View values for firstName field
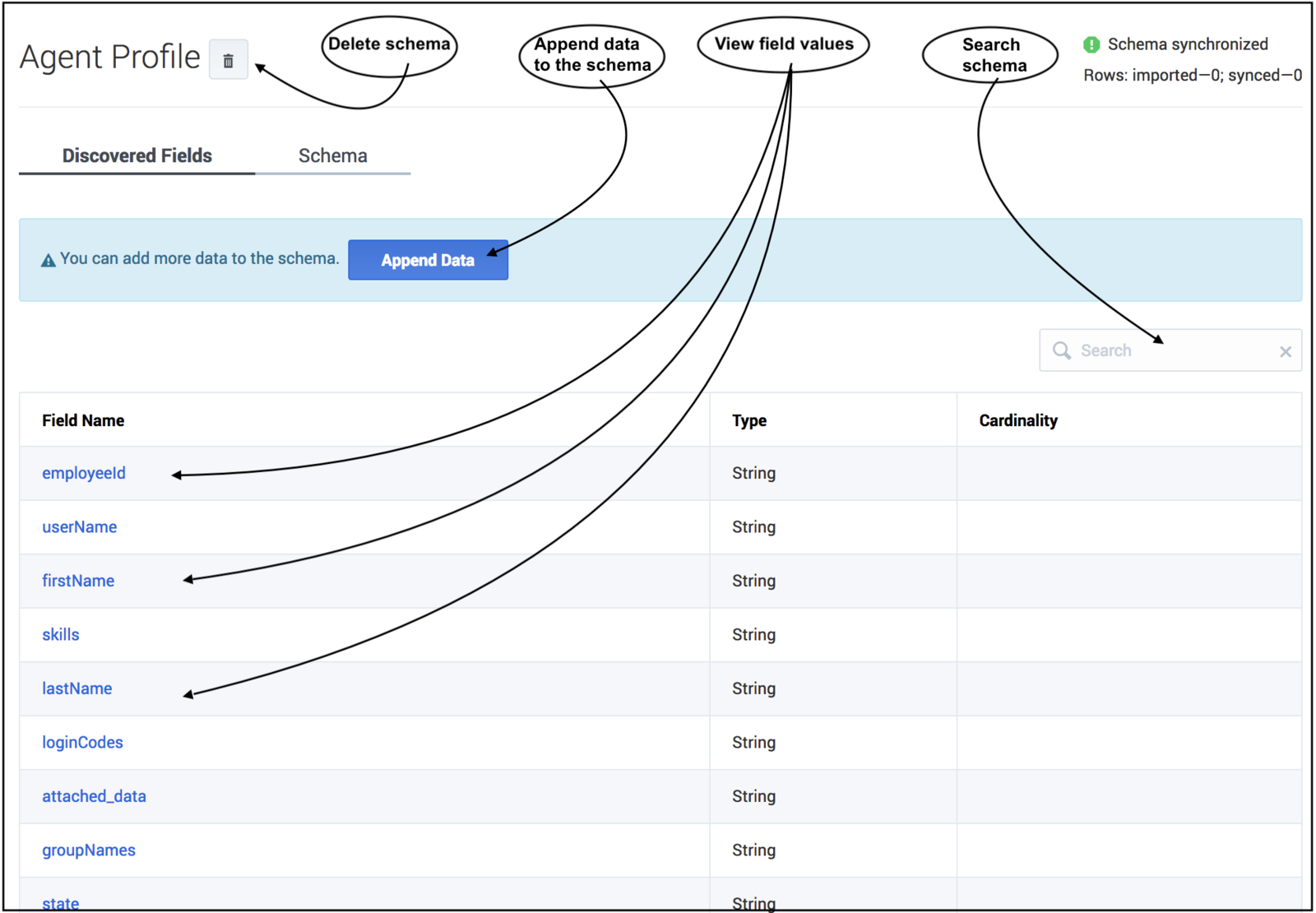Viewport: 1316px width, 913px height. tap(78, 581)
